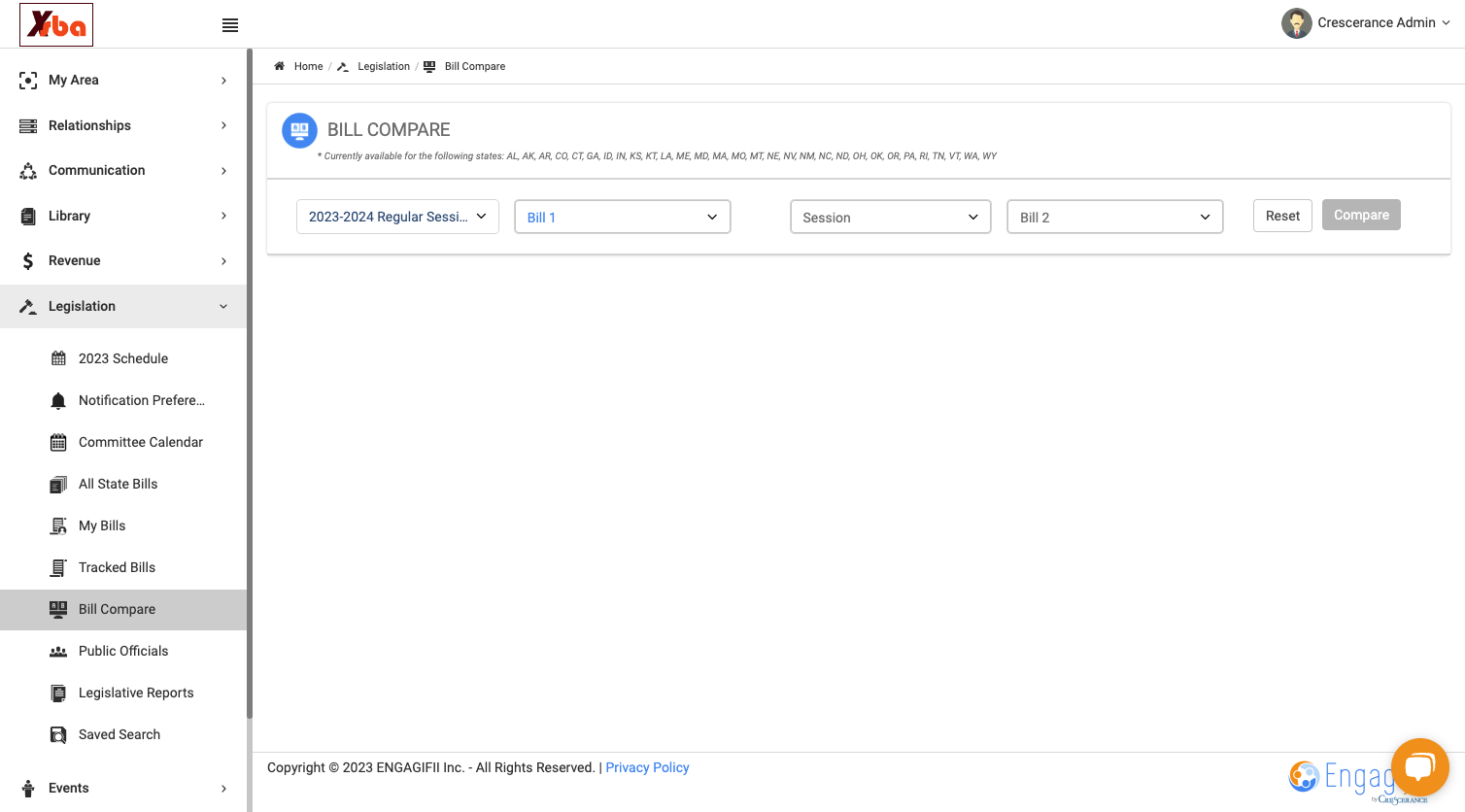Click the All State Bills icon
The image size is (1465, 812).
pos(58,485)
